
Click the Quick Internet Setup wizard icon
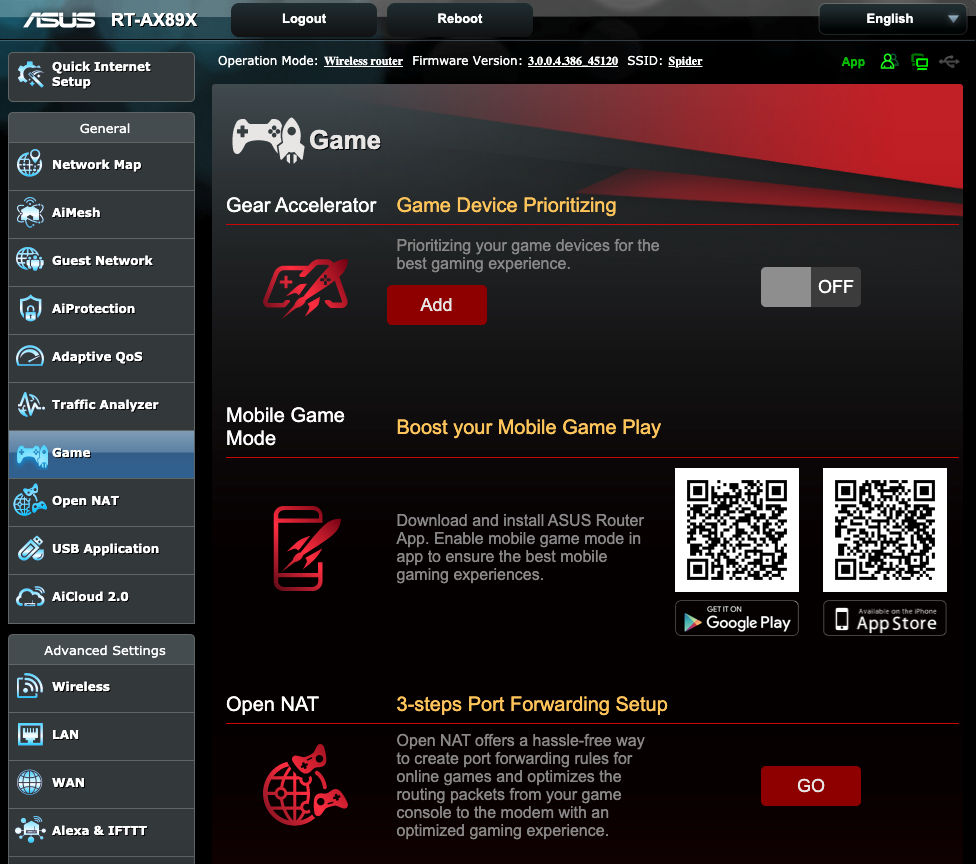coord(30,75)
